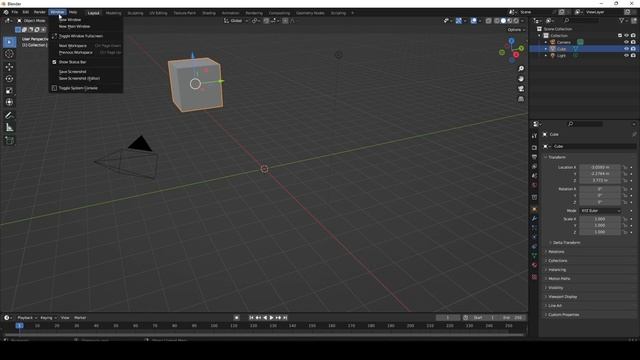Open the timeline Marker menu

[80, 318]
